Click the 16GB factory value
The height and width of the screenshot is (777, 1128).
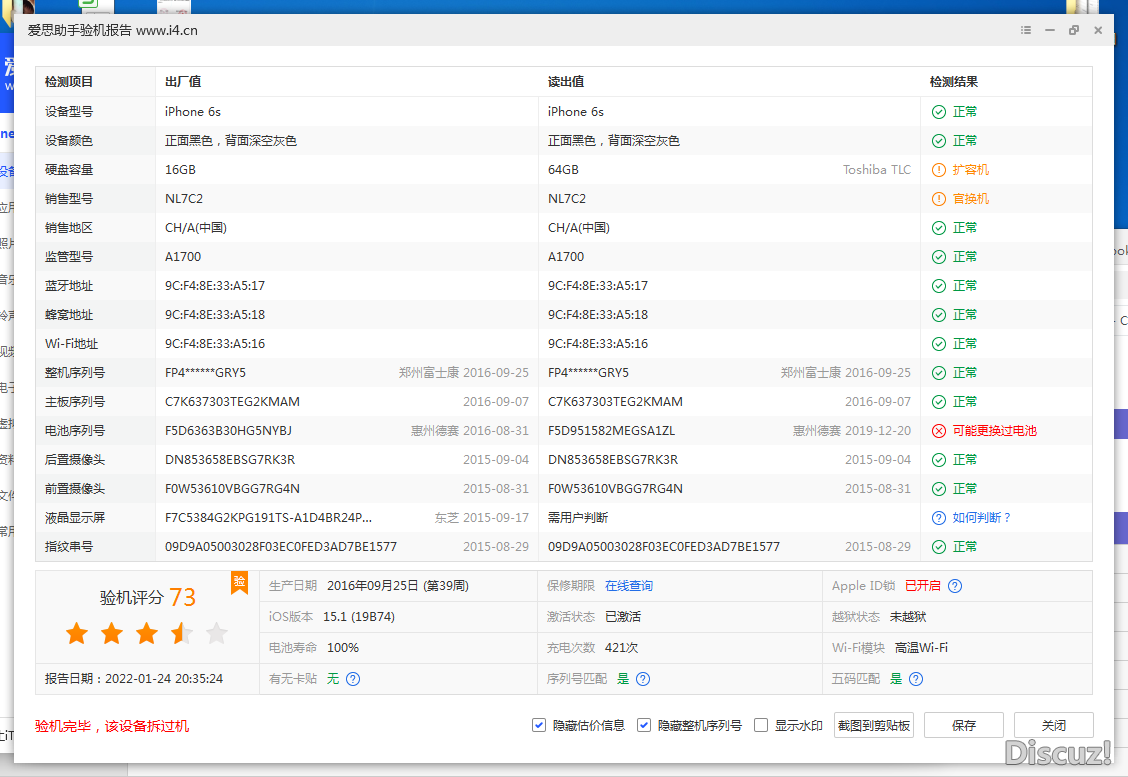[181, 170]
